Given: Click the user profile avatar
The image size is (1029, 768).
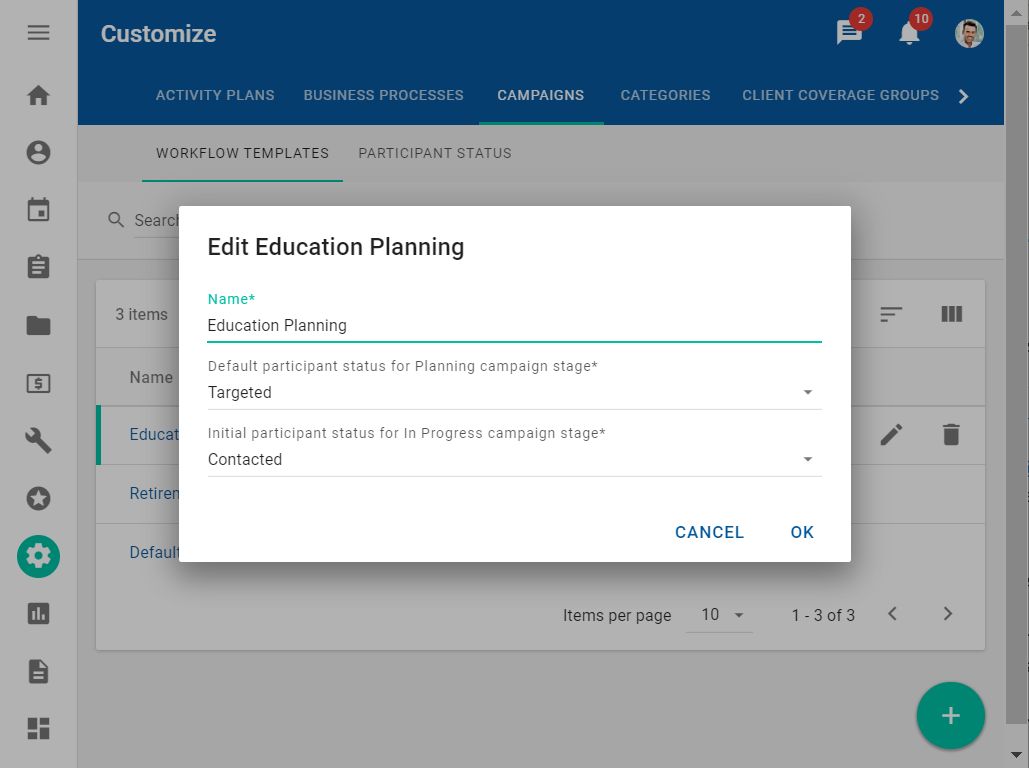Looking at the screenshot, I should 969,34.
